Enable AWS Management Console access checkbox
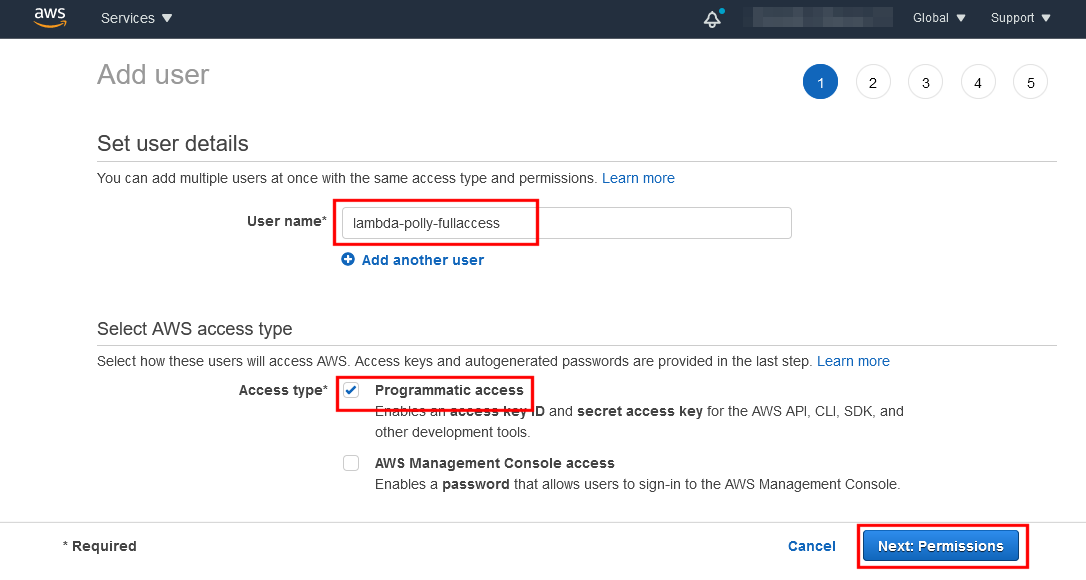 [351, 463]
